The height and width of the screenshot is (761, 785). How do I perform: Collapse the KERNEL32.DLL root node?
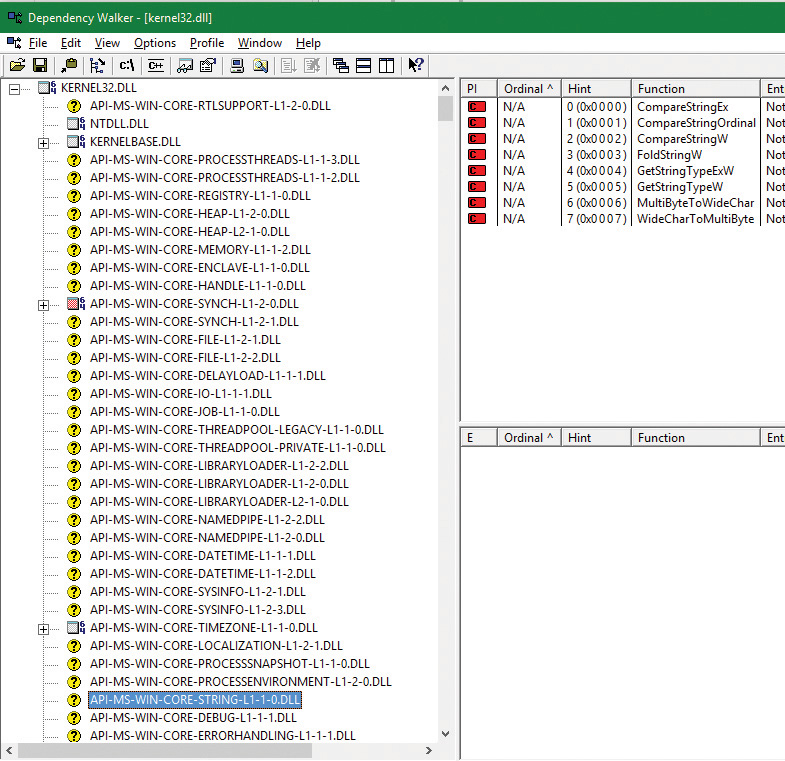[14, 88]
